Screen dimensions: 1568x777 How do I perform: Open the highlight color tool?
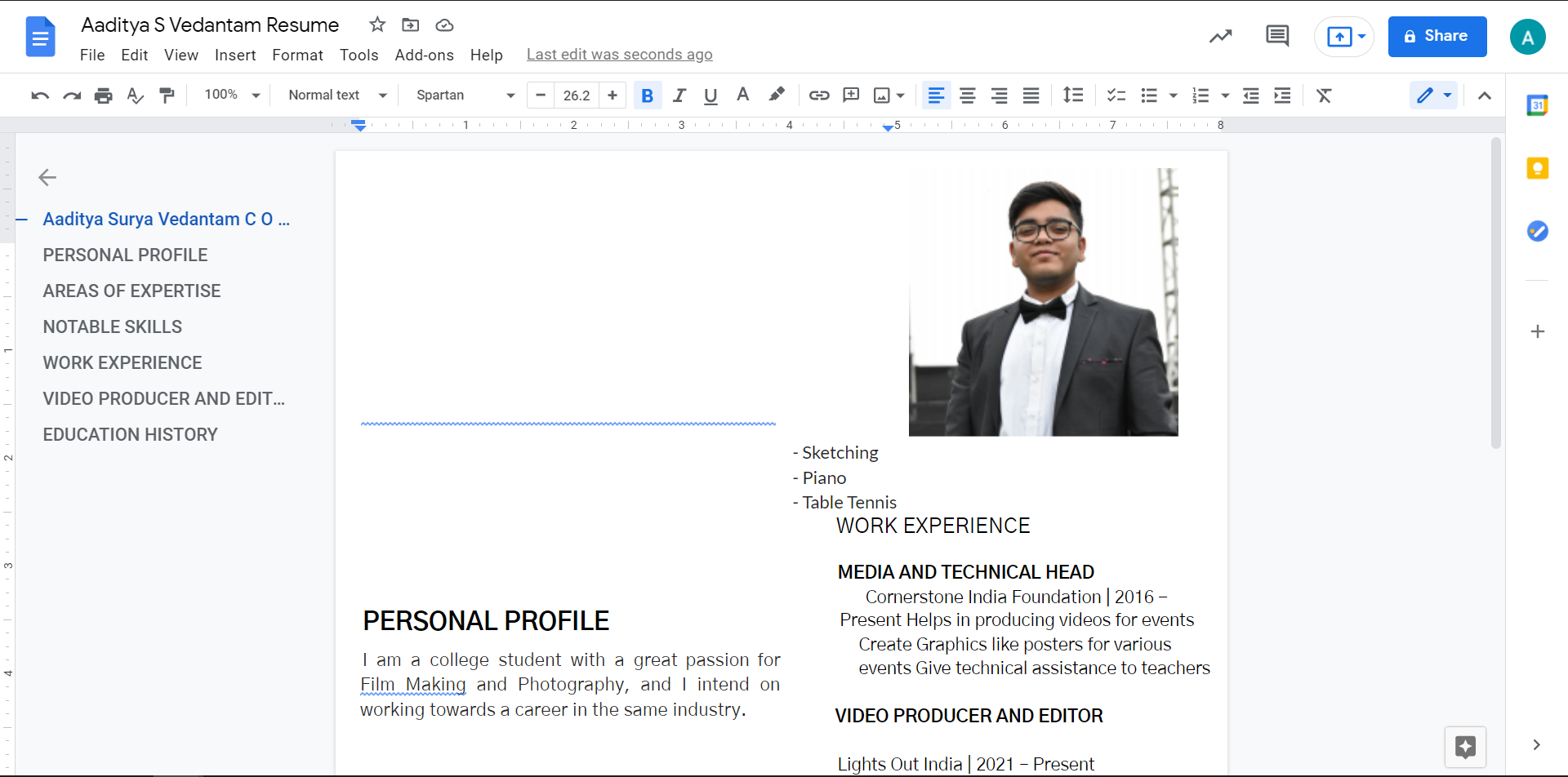click(x=776, y=95)
